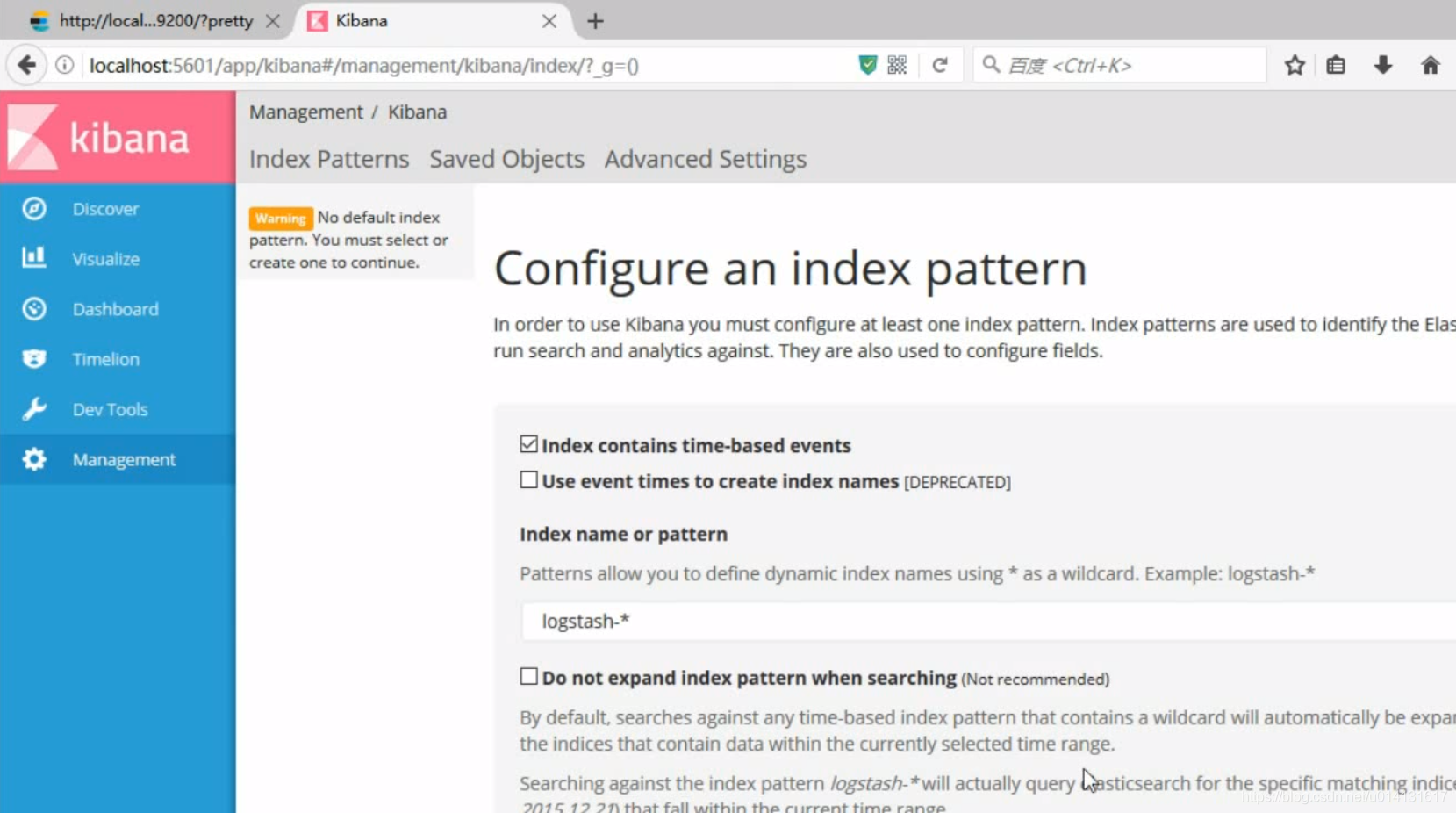The width and height of the screenshot is (1456, 813).
Task: Click the logstash-* index pattern input field
Action: 988,621
